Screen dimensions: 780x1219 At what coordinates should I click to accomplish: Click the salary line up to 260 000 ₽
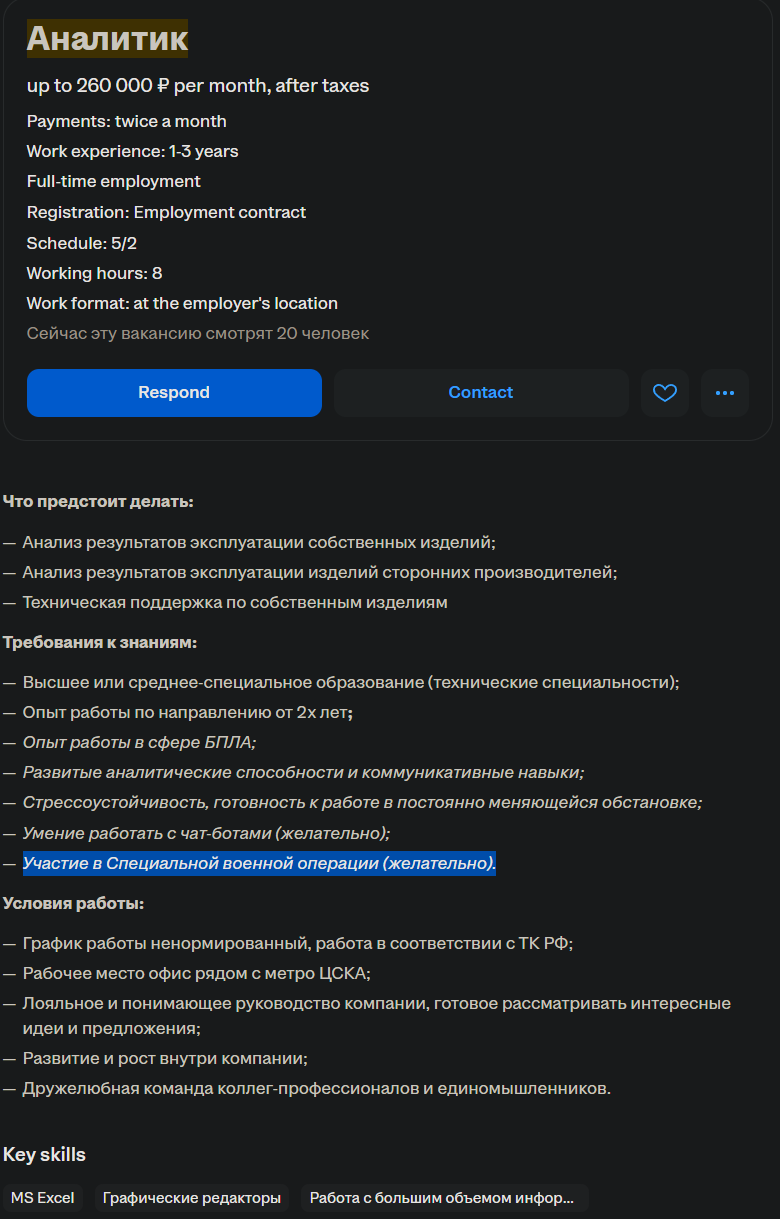coord(198,86)
